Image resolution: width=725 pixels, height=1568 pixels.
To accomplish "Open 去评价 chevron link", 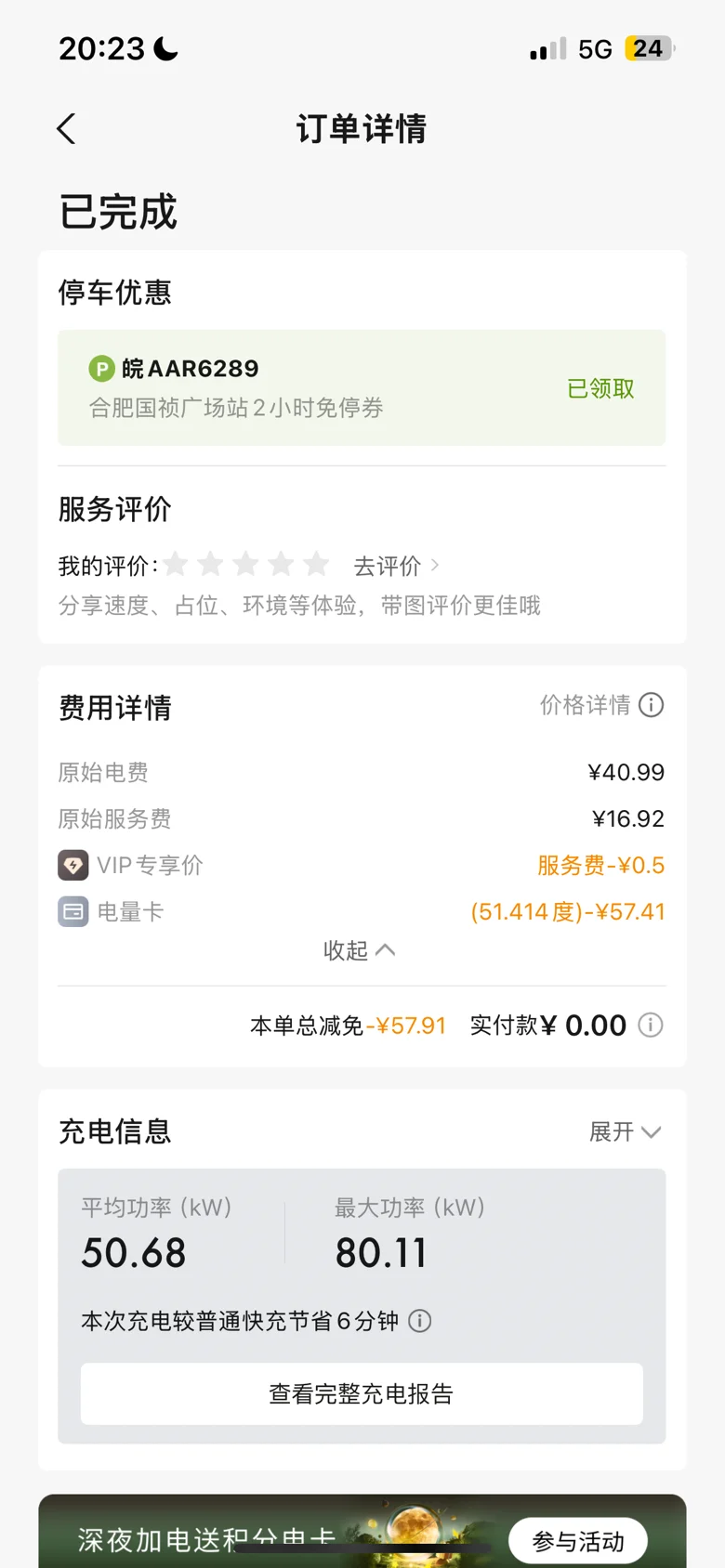I will (397, 565).
